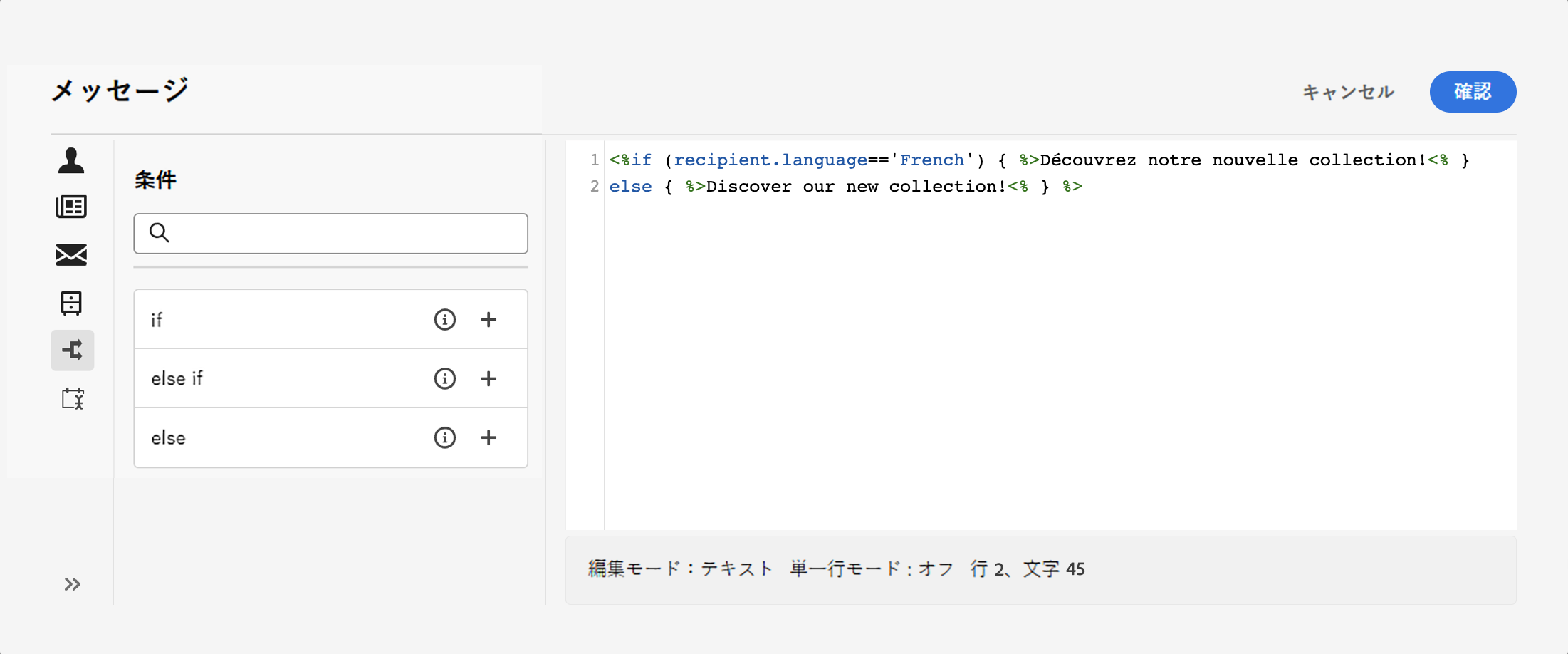Open the cabinet icon in sidebar
Screen dimensions: 1568x654
coord(71,303)
